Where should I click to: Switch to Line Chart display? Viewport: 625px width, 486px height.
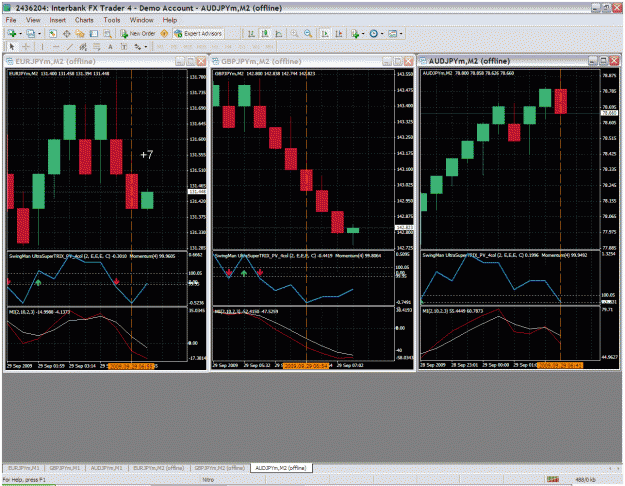click(x=279, y=34)
